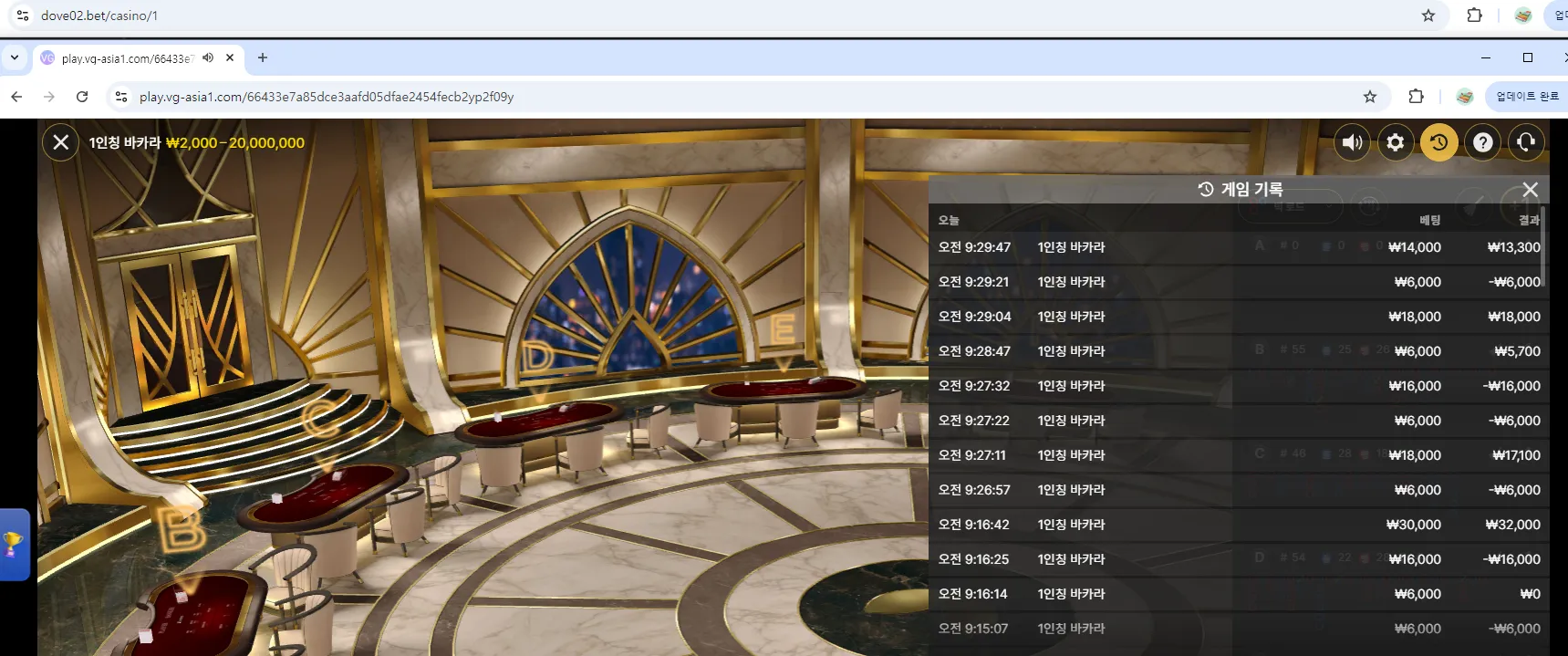Screen dimensions: 1568x656
Task: Reload the play.vg-asia1.com page
Action: tap(82, 97)
